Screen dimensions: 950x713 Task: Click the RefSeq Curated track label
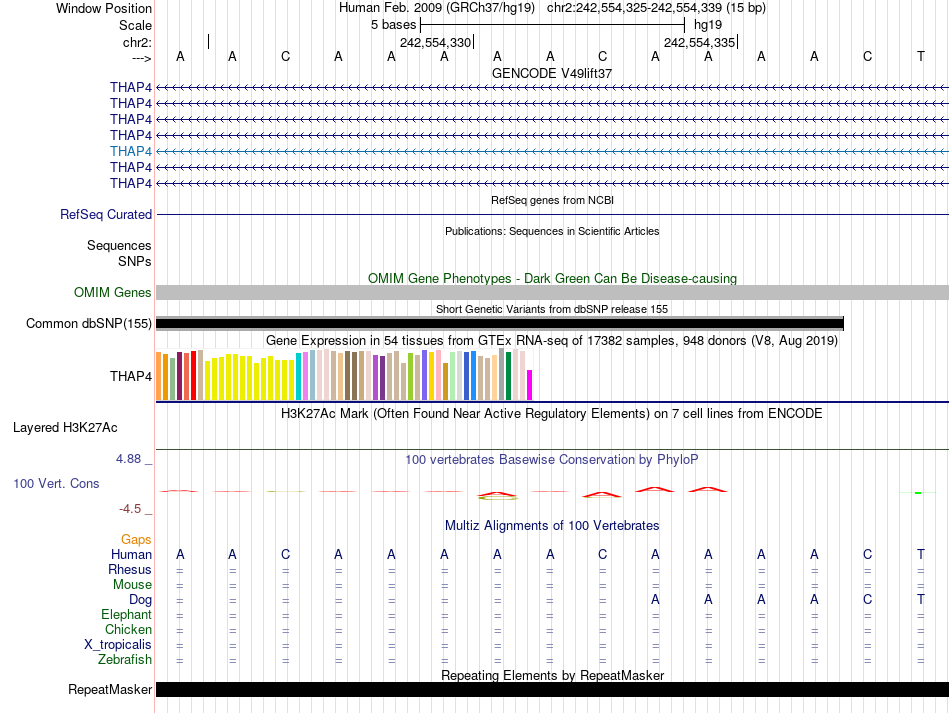point(106,214)
